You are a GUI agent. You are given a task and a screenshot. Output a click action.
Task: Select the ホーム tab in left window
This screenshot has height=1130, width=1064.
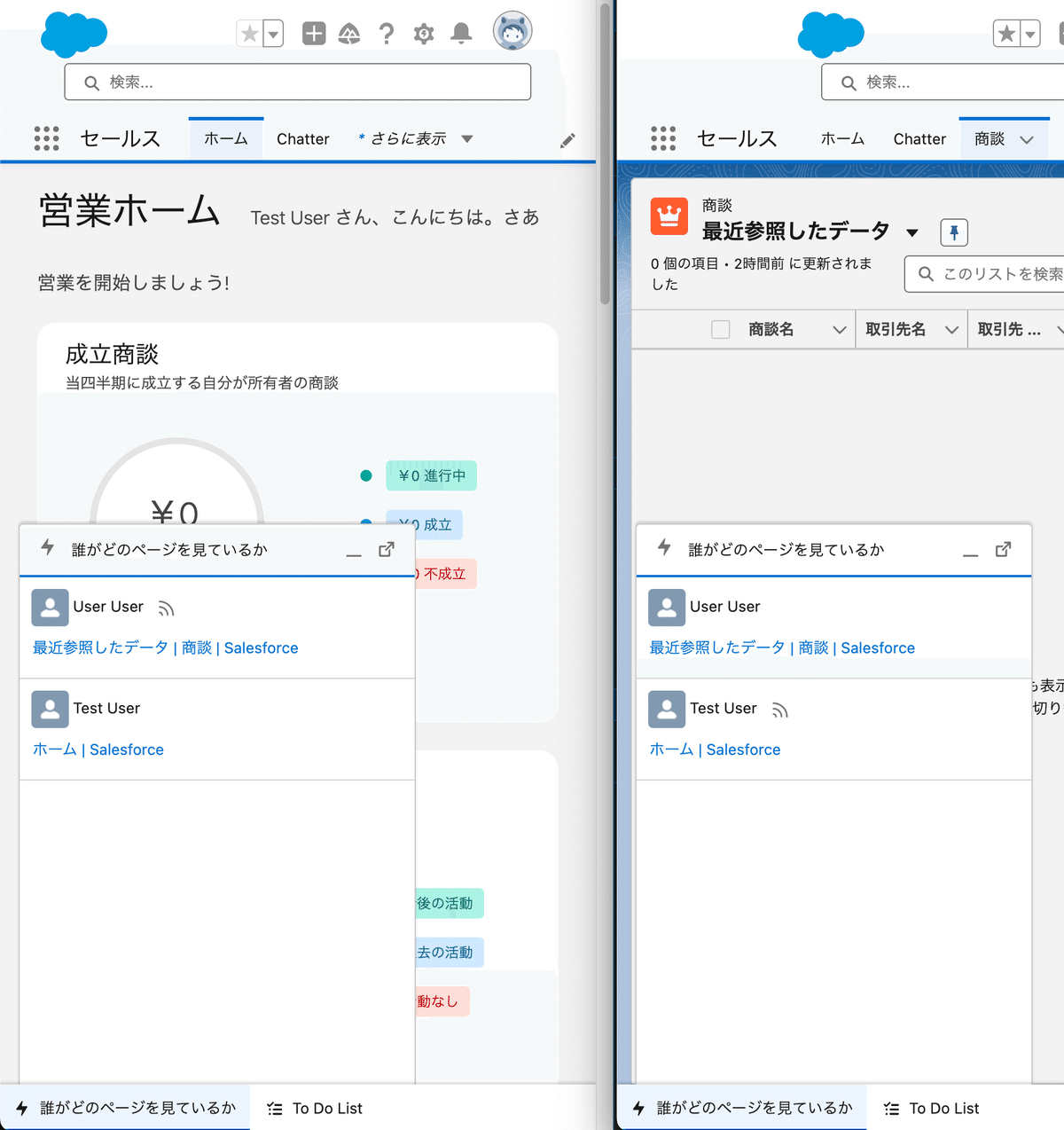[226, 138]
